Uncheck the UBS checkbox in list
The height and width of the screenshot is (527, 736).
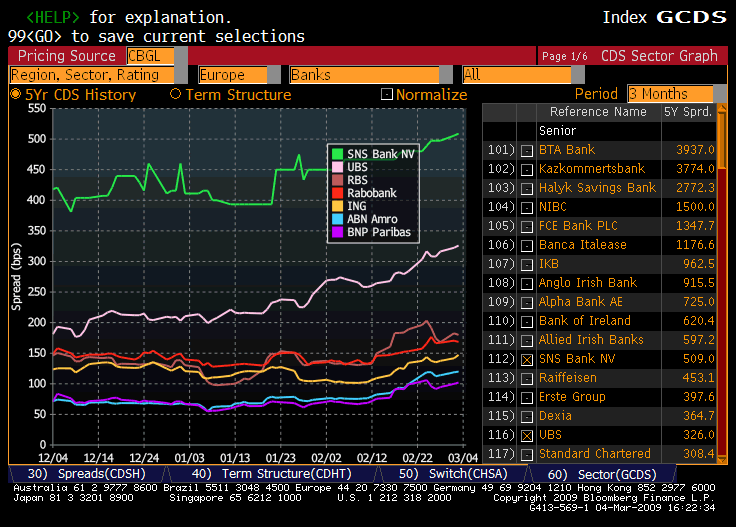point(527,435)
